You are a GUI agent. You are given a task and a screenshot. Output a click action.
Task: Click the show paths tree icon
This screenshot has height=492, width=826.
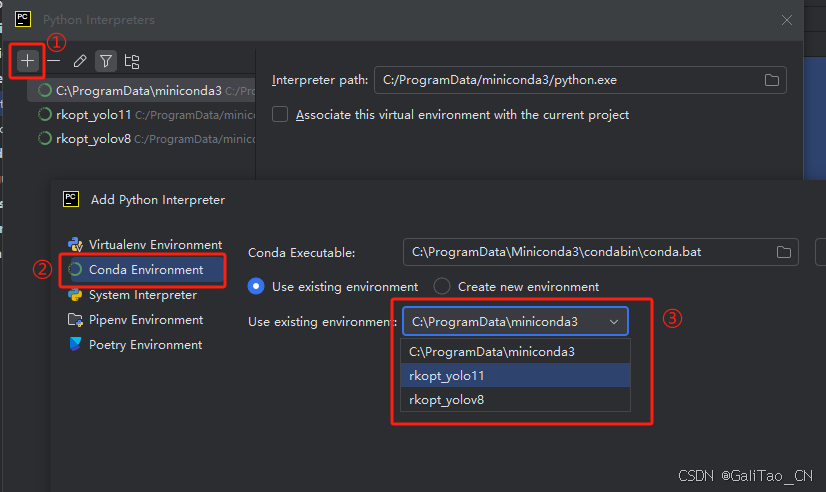(x=132, y=61)
